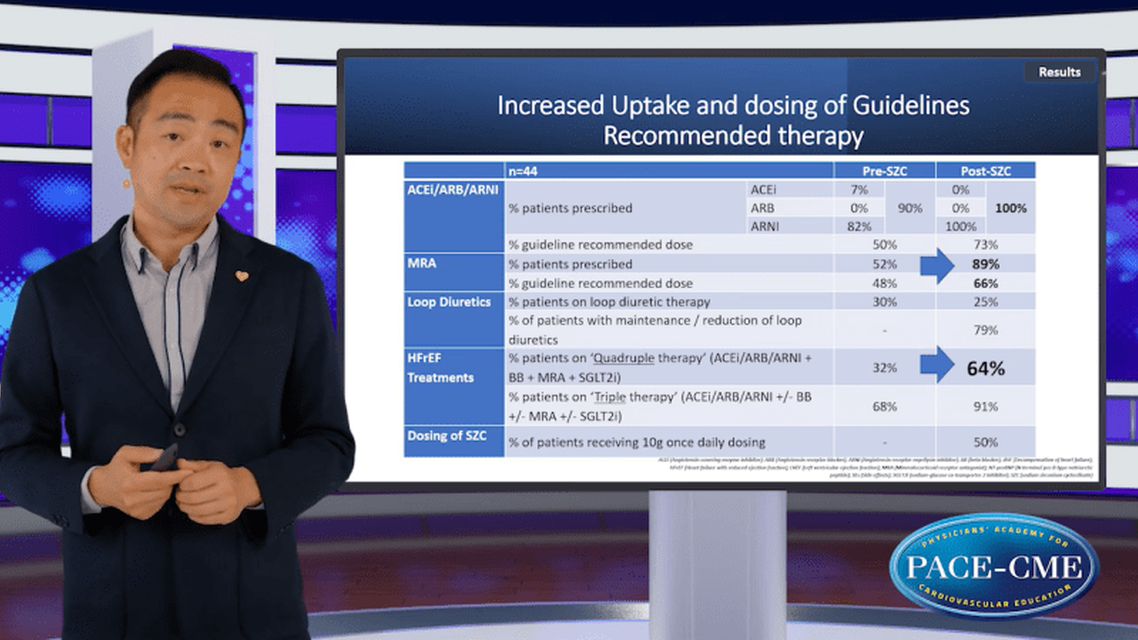Click the bold 100% Post-SZC total value
The width and height of the screenshot is (1138, 640).
pyautogui.click(x=1011, y=208)
